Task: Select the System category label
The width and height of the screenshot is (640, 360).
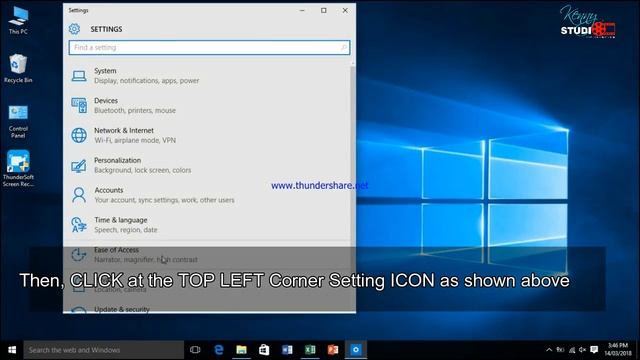Action: [x=105, y=71]
